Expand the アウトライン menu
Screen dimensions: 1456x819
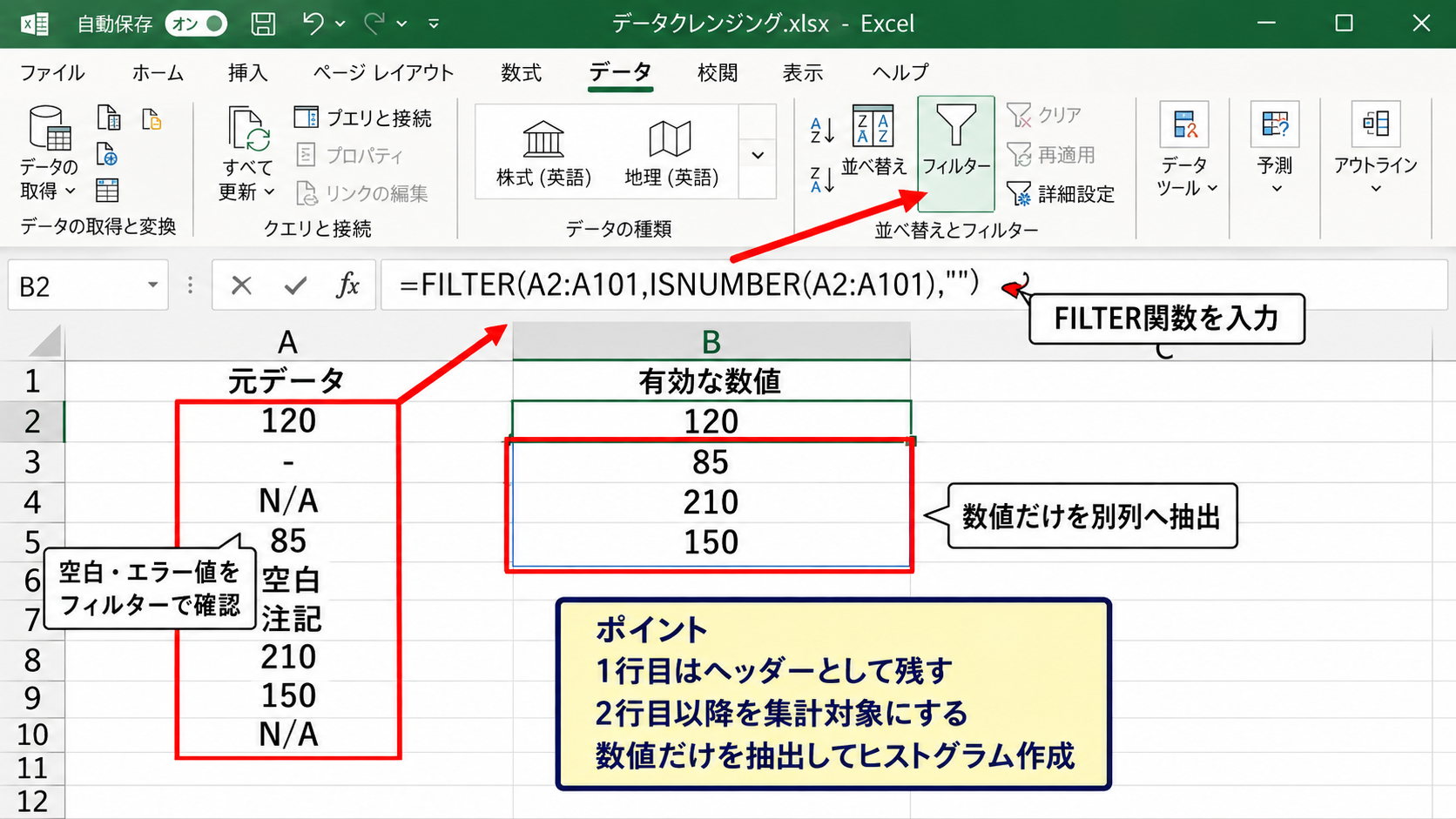pos(1376,150)
